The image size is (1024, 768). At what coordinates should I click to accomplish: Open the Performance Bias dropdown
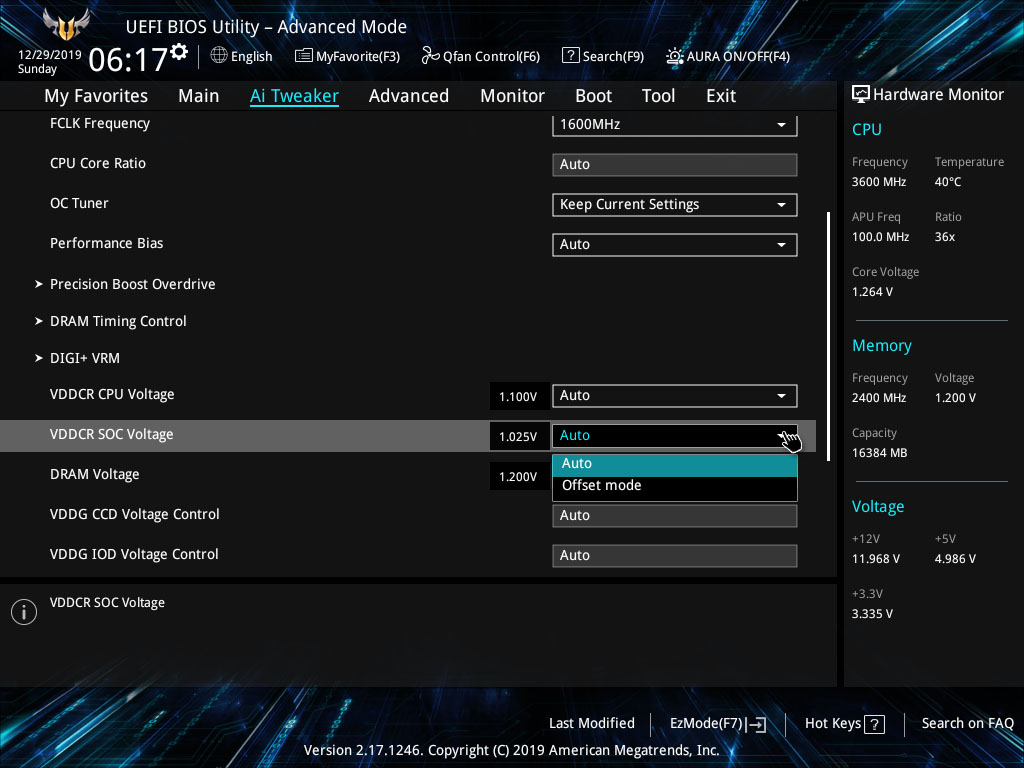[675, 244]
